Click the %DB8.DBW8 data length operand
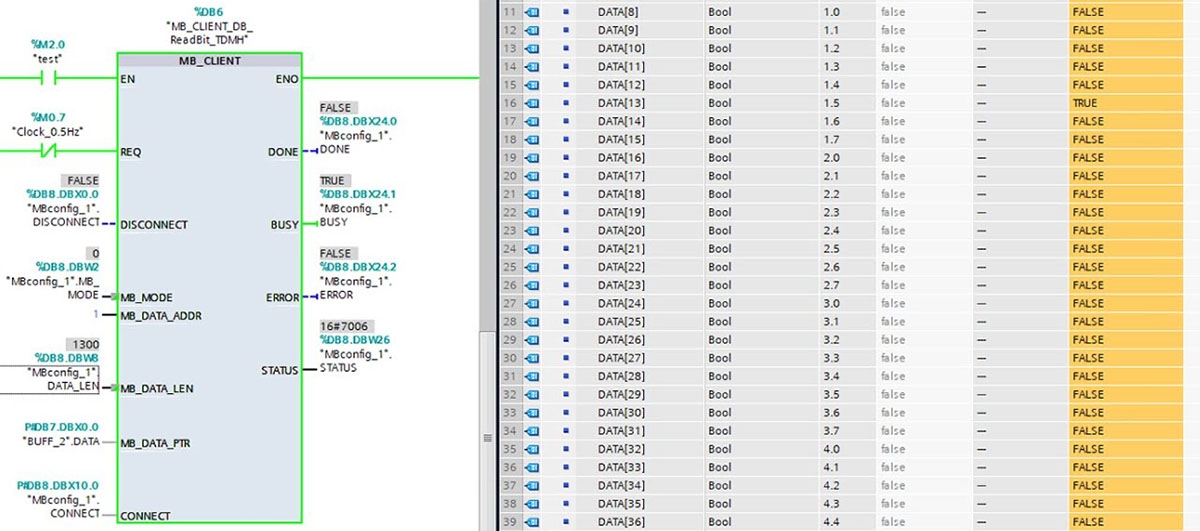Viewport: 1200px width, 531px height. pos(69,357)
